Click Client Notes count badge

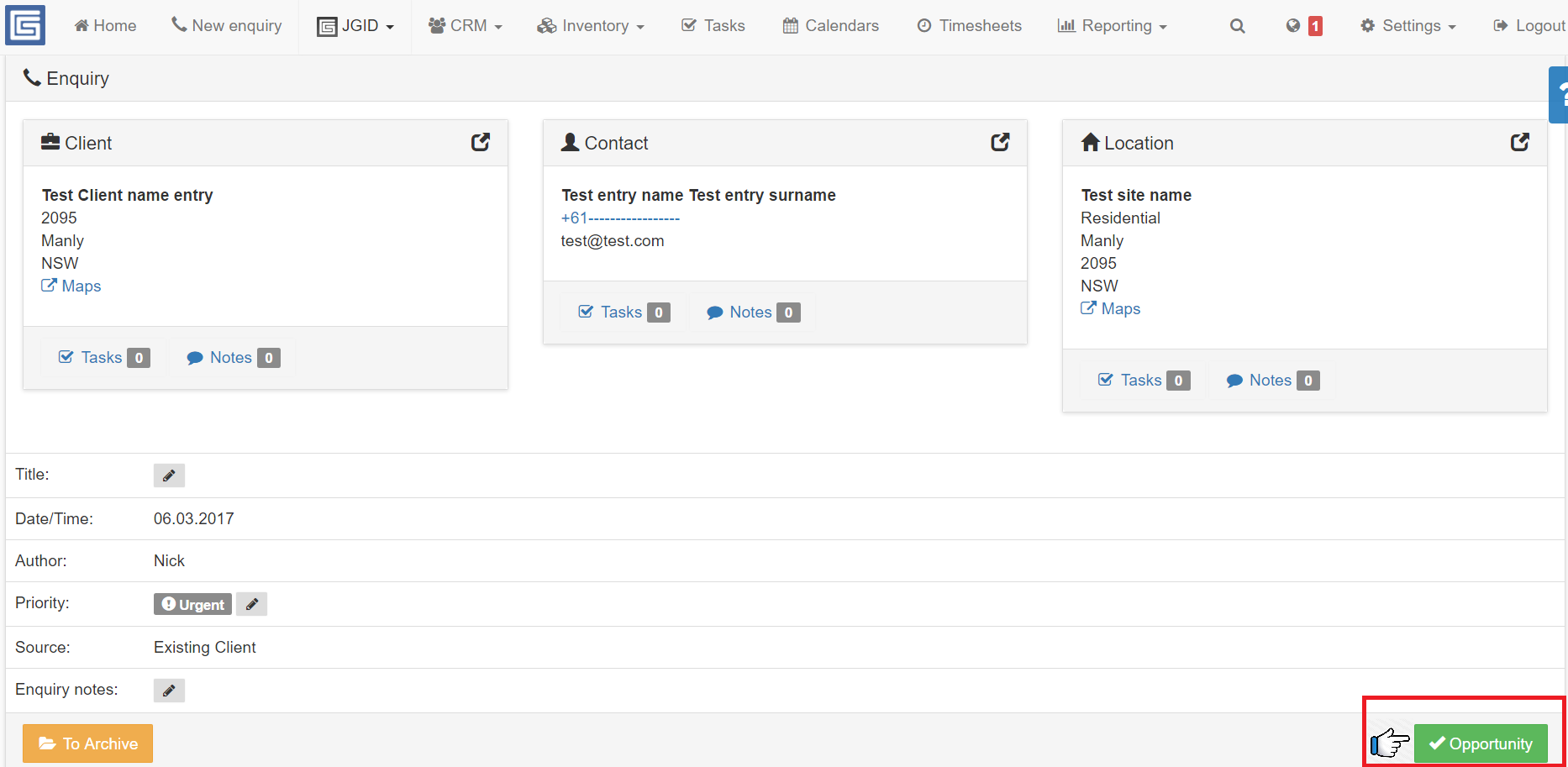(269, 358)
